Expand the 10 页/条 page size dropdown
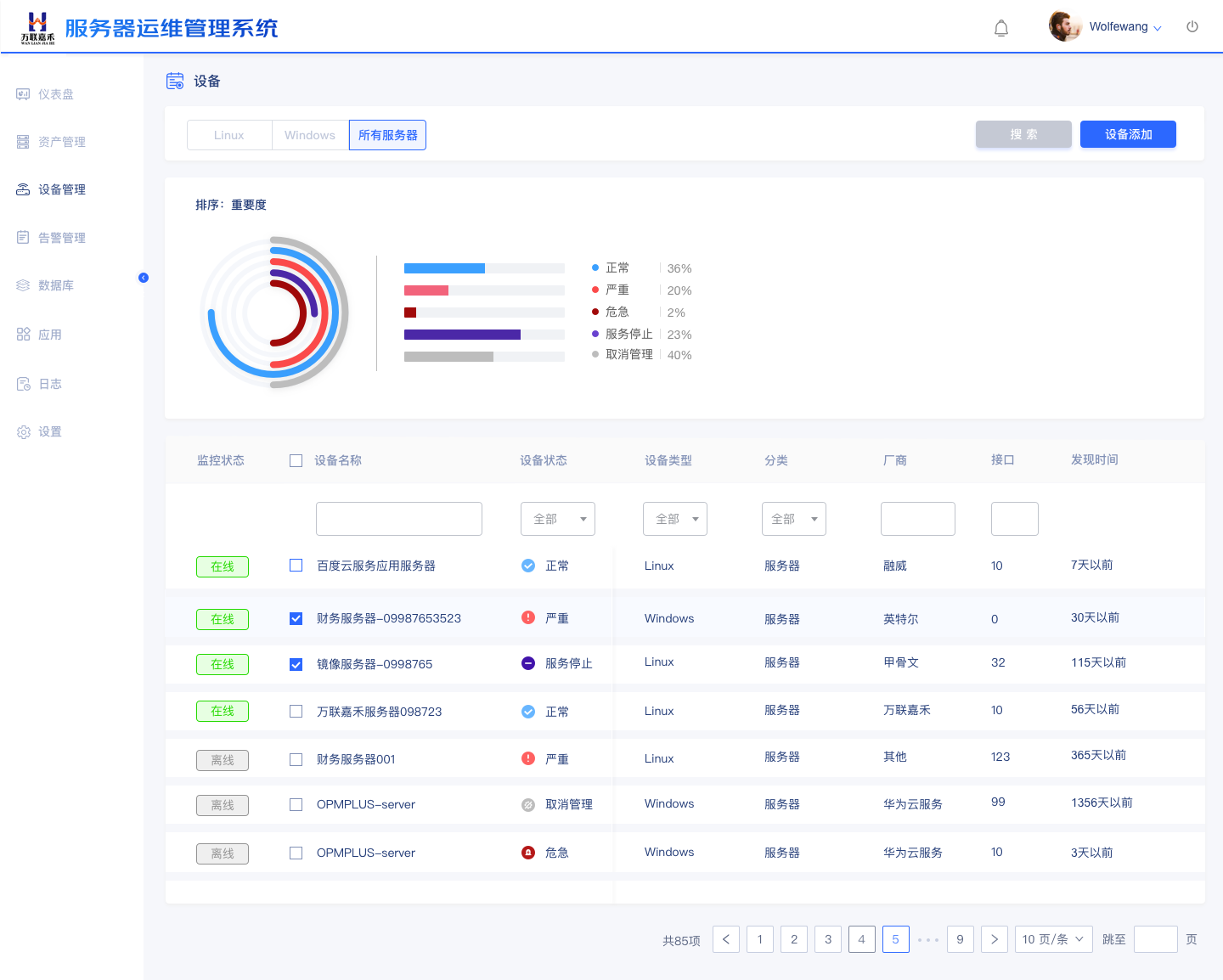Viewport: 1223px width, 980px height. pos(1053,939)
